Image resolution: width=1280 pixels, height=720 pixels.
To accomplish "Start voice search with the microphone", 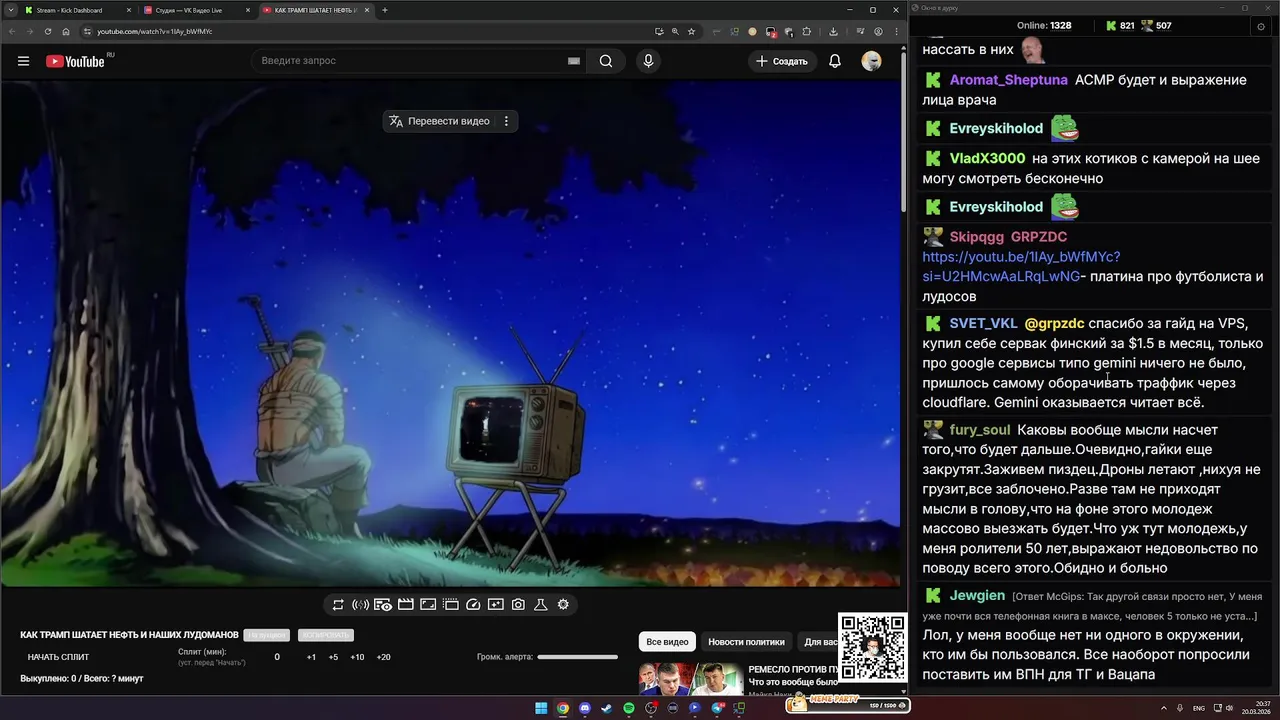I will click(648, 61).
